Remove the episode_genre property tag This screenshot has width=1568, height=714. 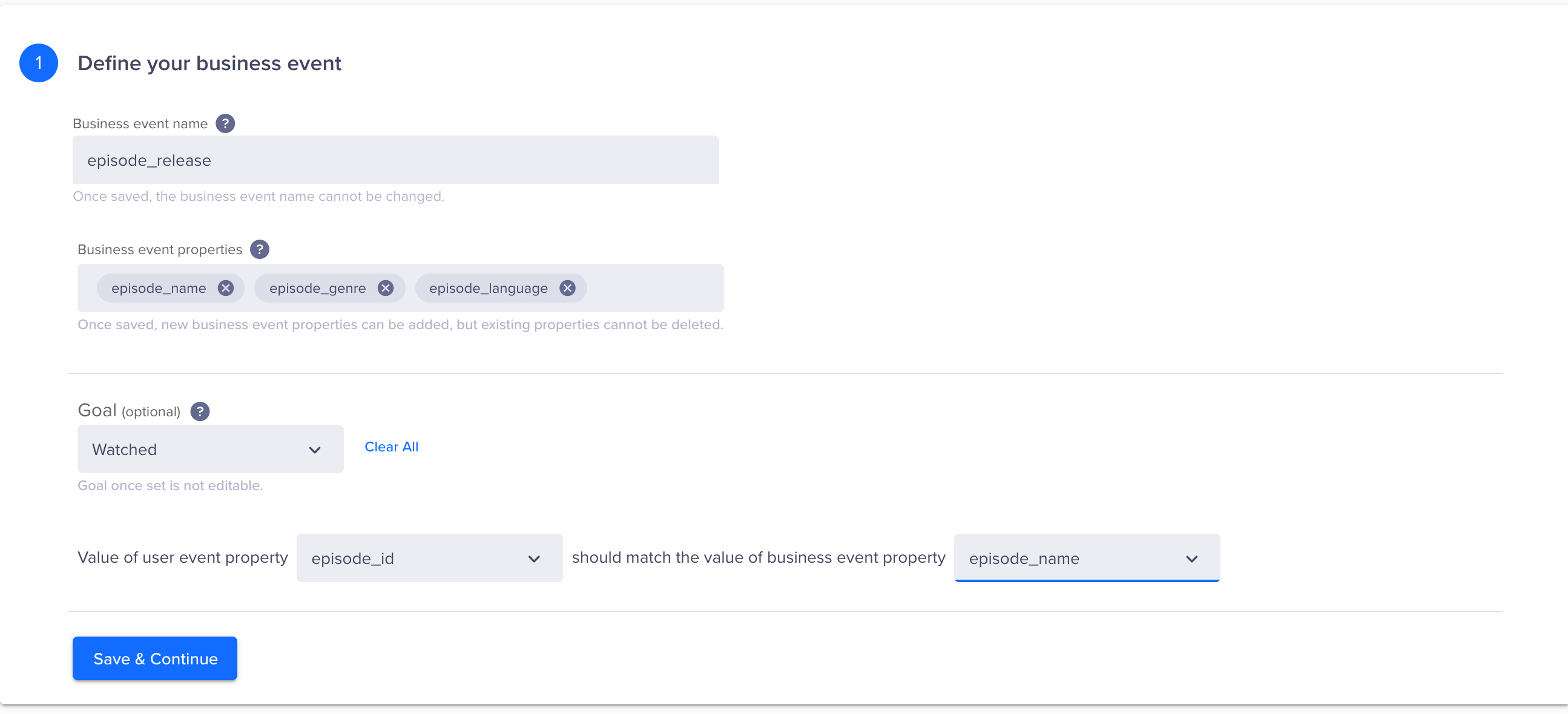point(385,288)
